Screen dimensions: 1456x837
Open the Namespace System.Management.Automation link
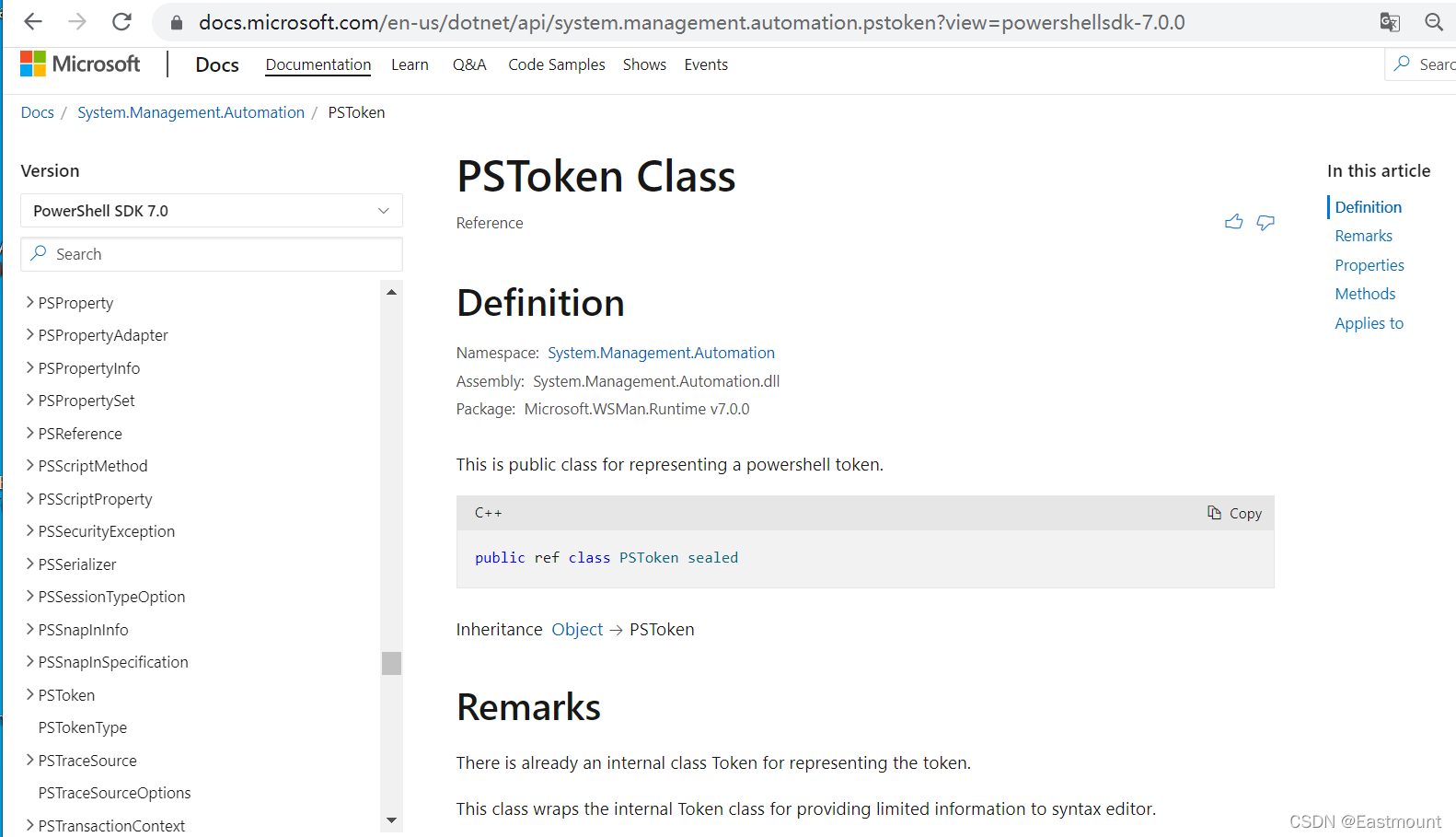tap(661, 353)
